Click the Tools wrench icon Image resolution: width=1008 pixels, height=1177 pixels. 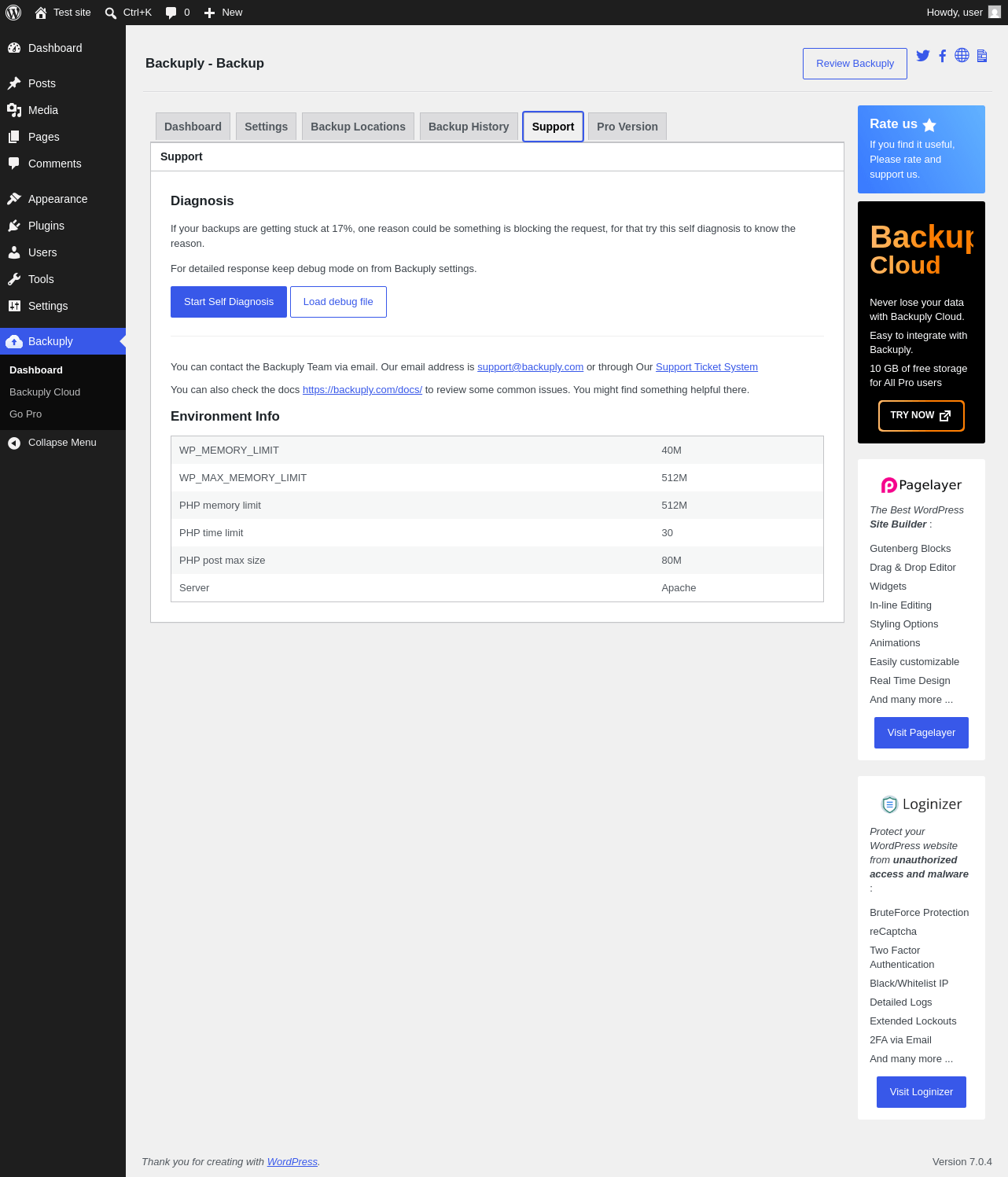point(14,279)
